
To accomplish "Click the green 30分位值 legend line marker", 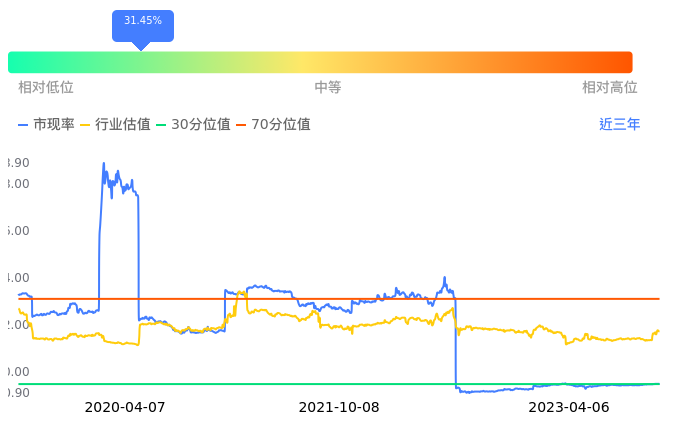I will click(162, 125).
